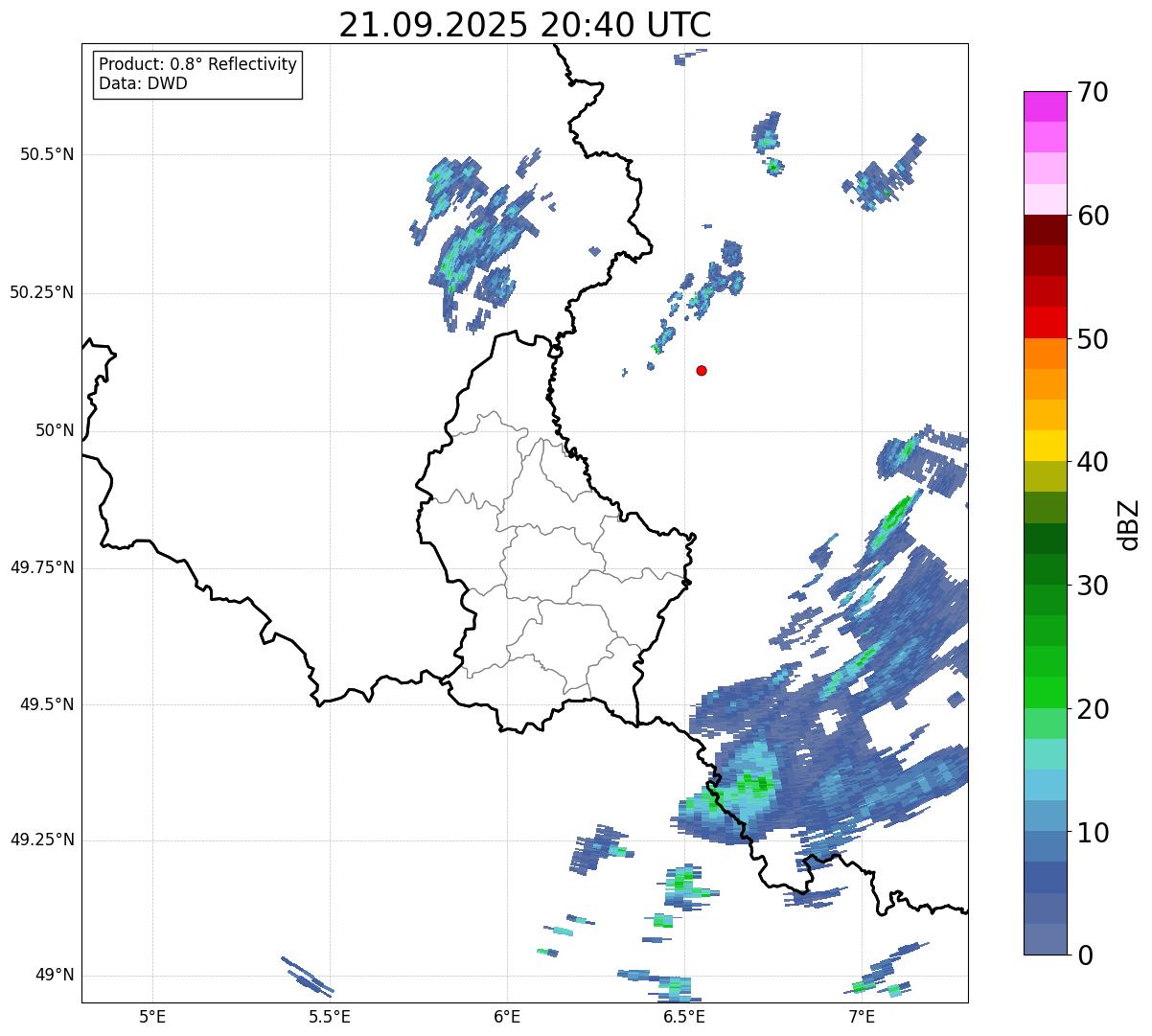Click the 6.5°E longitude label
This screenshot has height=1036, width=1152.
684,1016
